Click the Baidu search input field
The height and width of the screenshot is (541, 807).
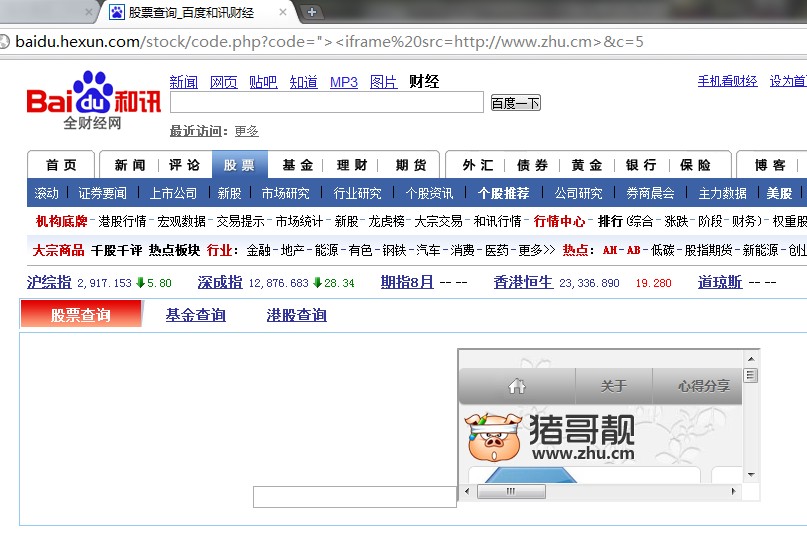327,102
